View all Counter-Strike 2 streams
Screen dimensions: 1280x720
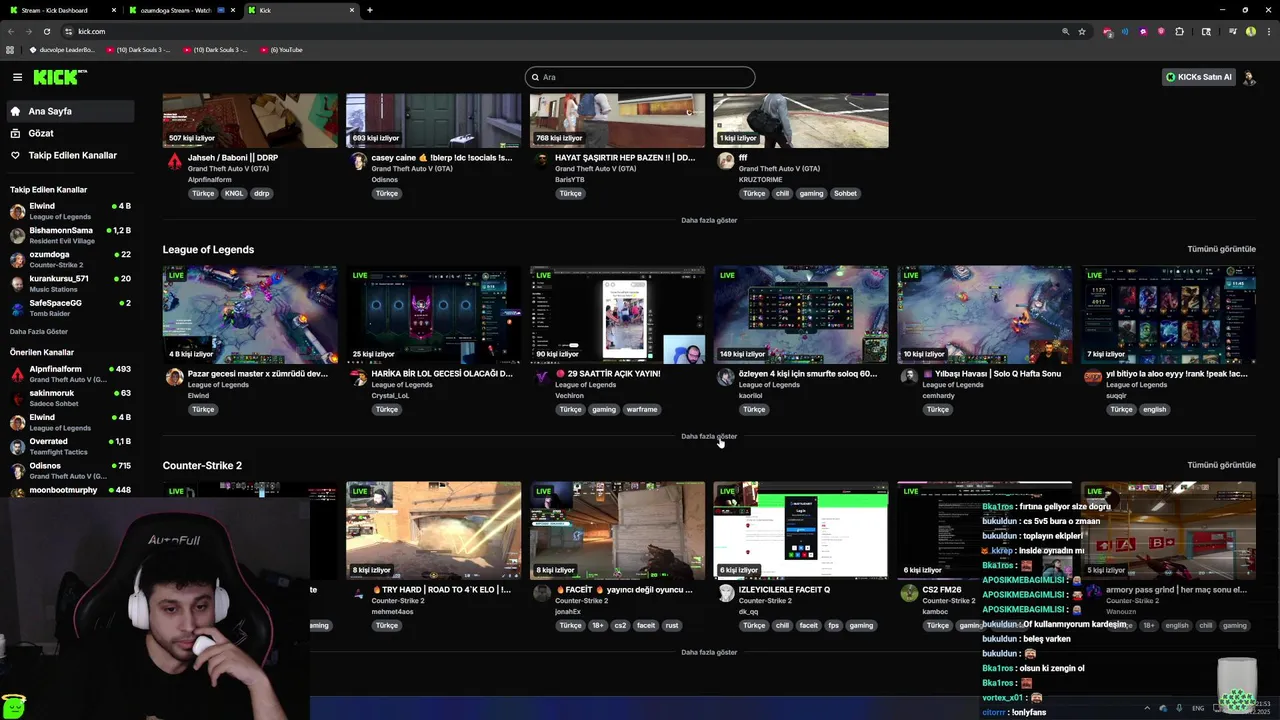(1221, 465)
